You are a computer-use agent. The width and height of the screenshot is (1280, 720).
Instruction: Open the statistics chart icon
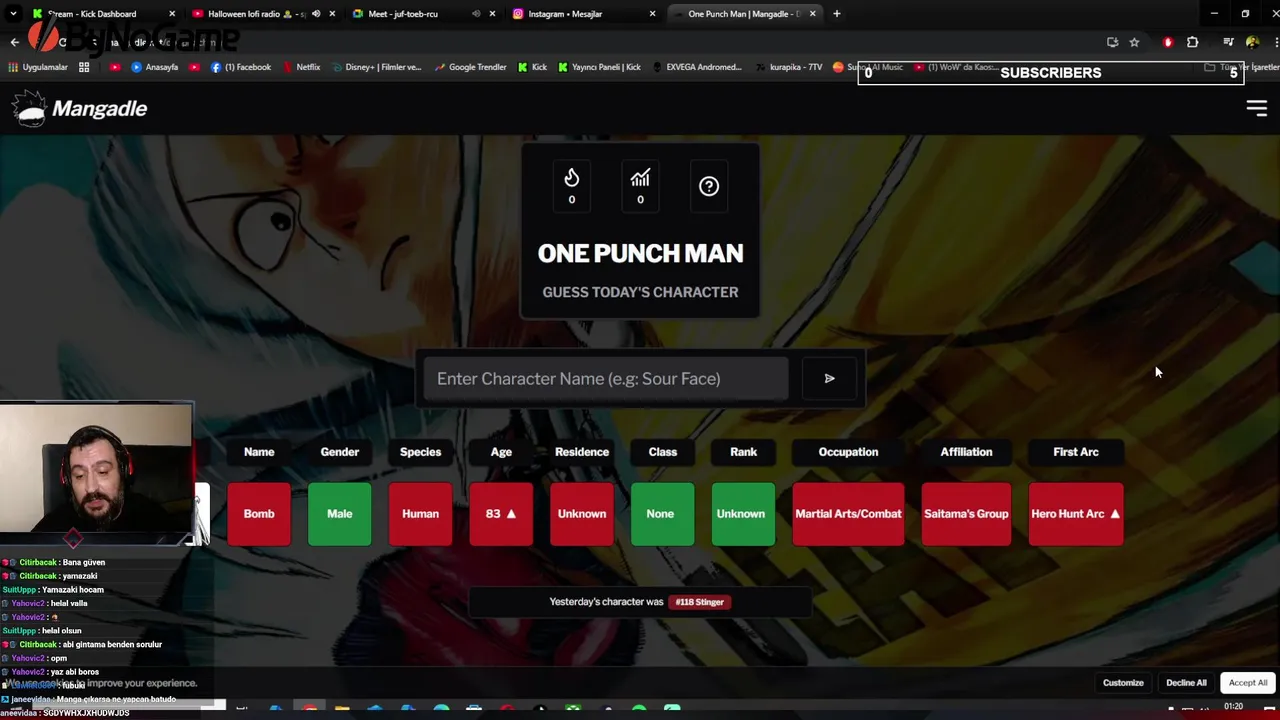(x=640, y=186)
